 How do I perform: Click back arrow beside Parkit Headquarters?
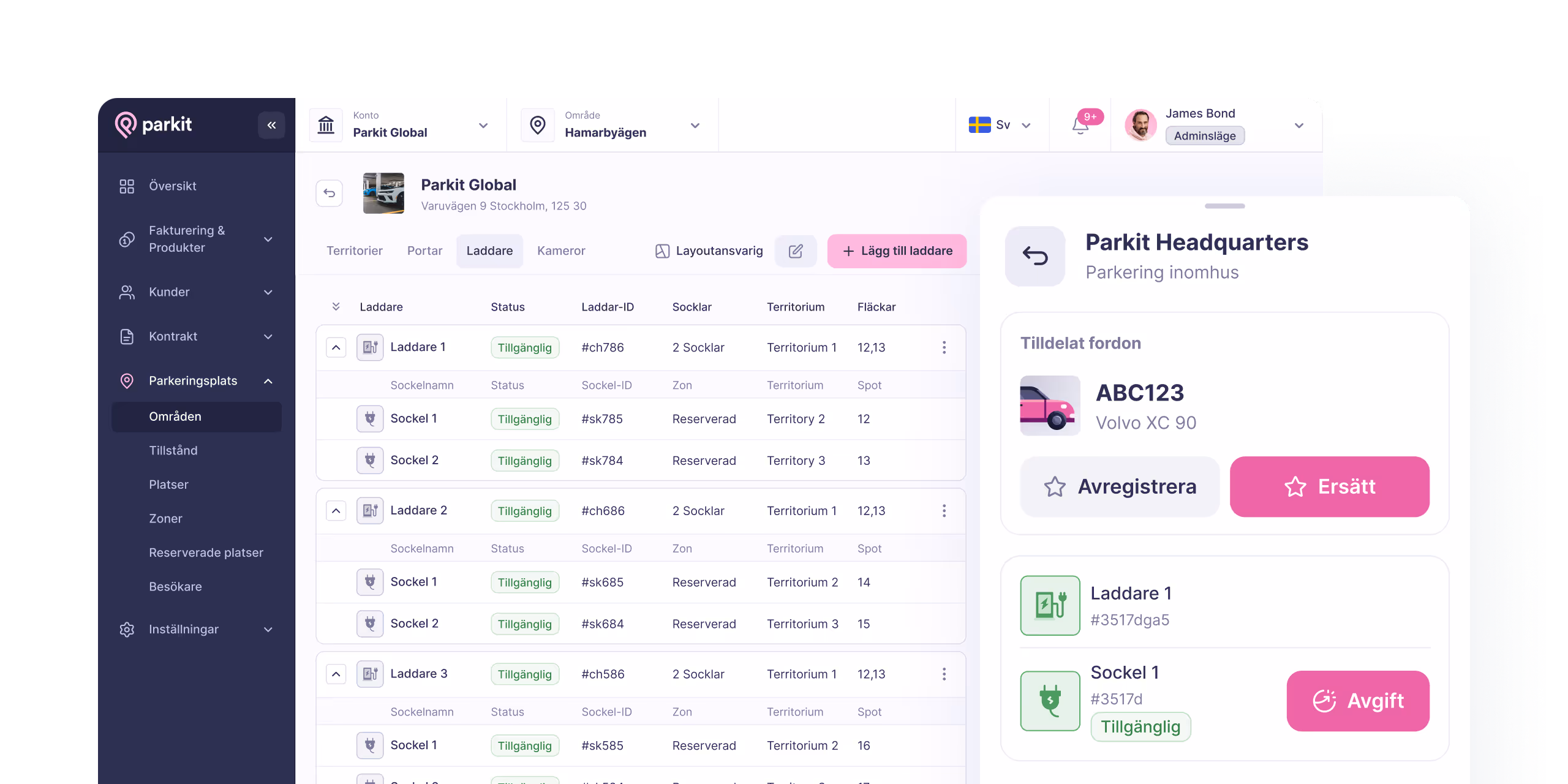(1035, 256)
